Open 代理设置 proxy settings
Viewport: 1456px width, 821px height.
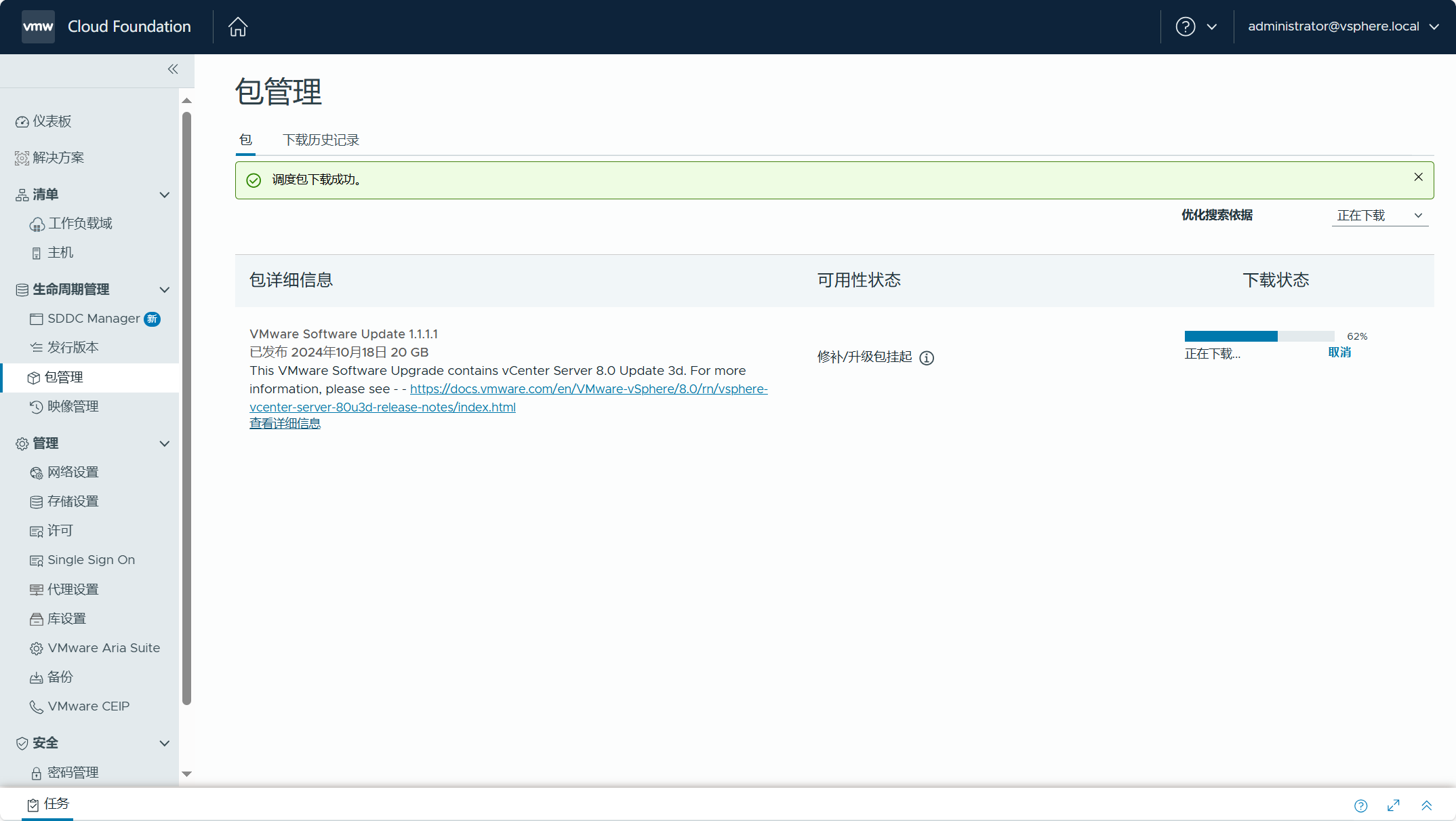(65, 590)
